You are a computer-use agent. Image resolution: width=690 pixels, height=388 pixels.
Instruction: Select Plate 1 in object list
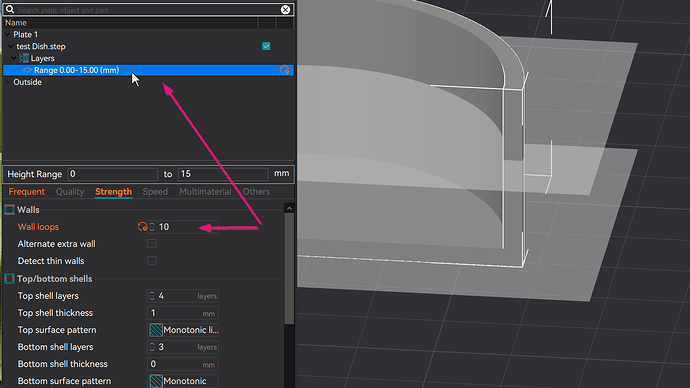(26, 34)
